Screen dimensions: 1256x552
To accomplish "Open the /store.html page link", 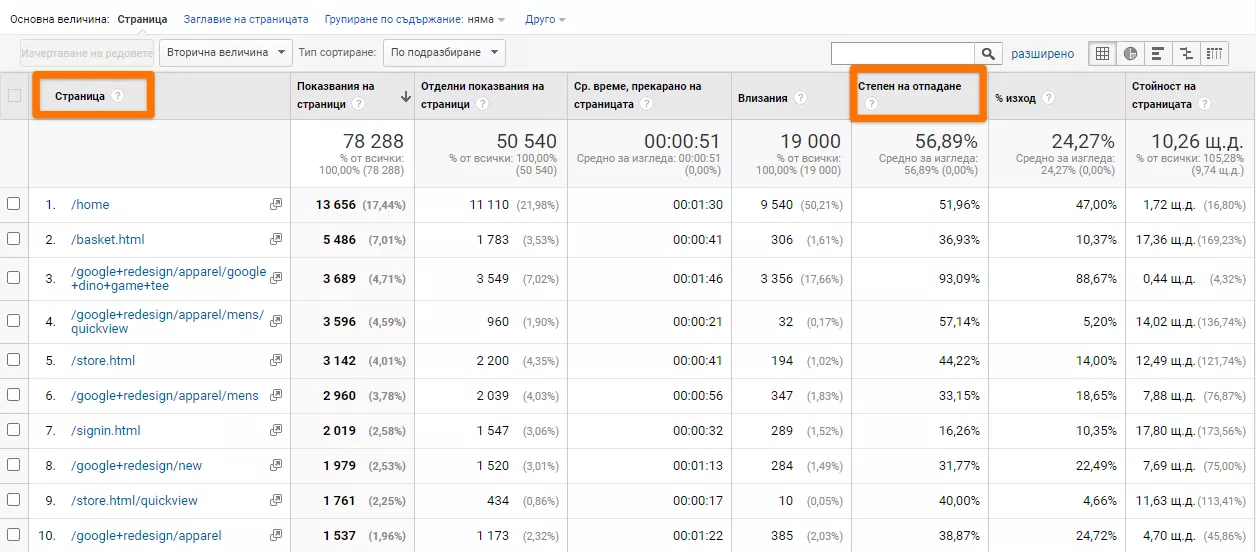I will coord(103,360).
